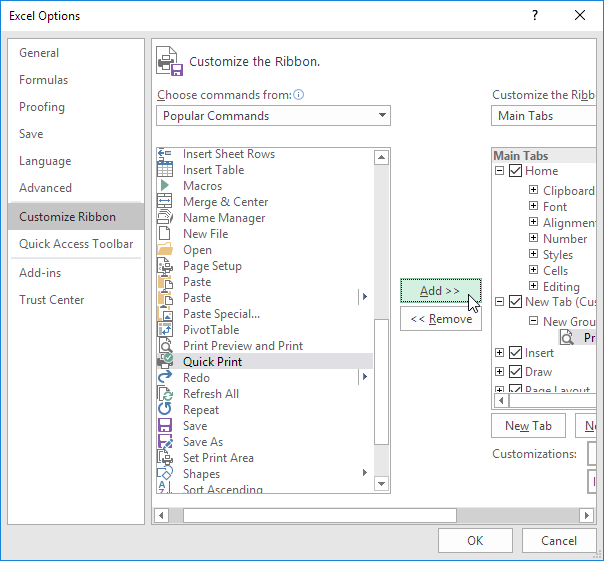
Task: Uncheck the Insert tab checkbox
Action: coord(515,353)
